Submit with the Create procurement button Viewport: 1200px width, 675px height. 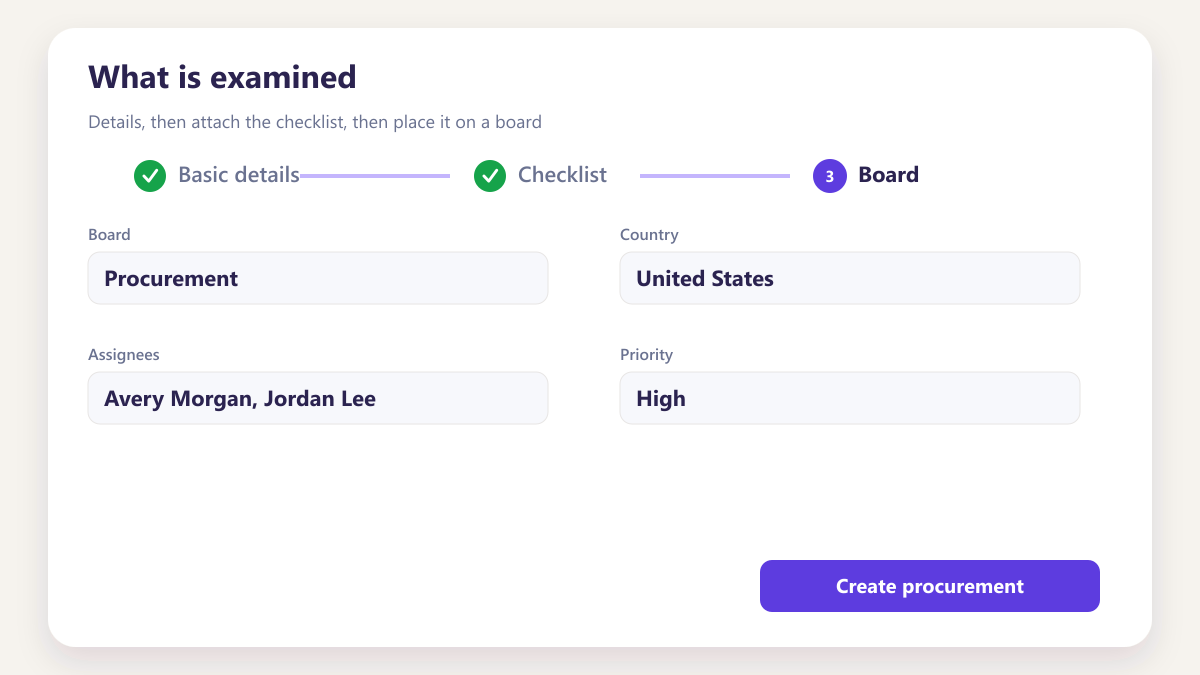[930, 586]
